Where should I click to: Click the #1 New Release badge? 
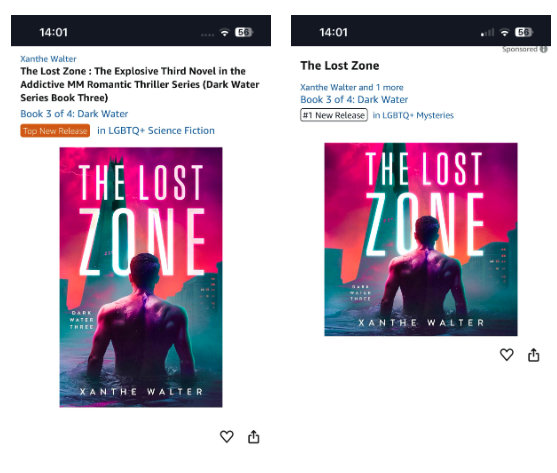pyautogui.click(x=334, y=115)
